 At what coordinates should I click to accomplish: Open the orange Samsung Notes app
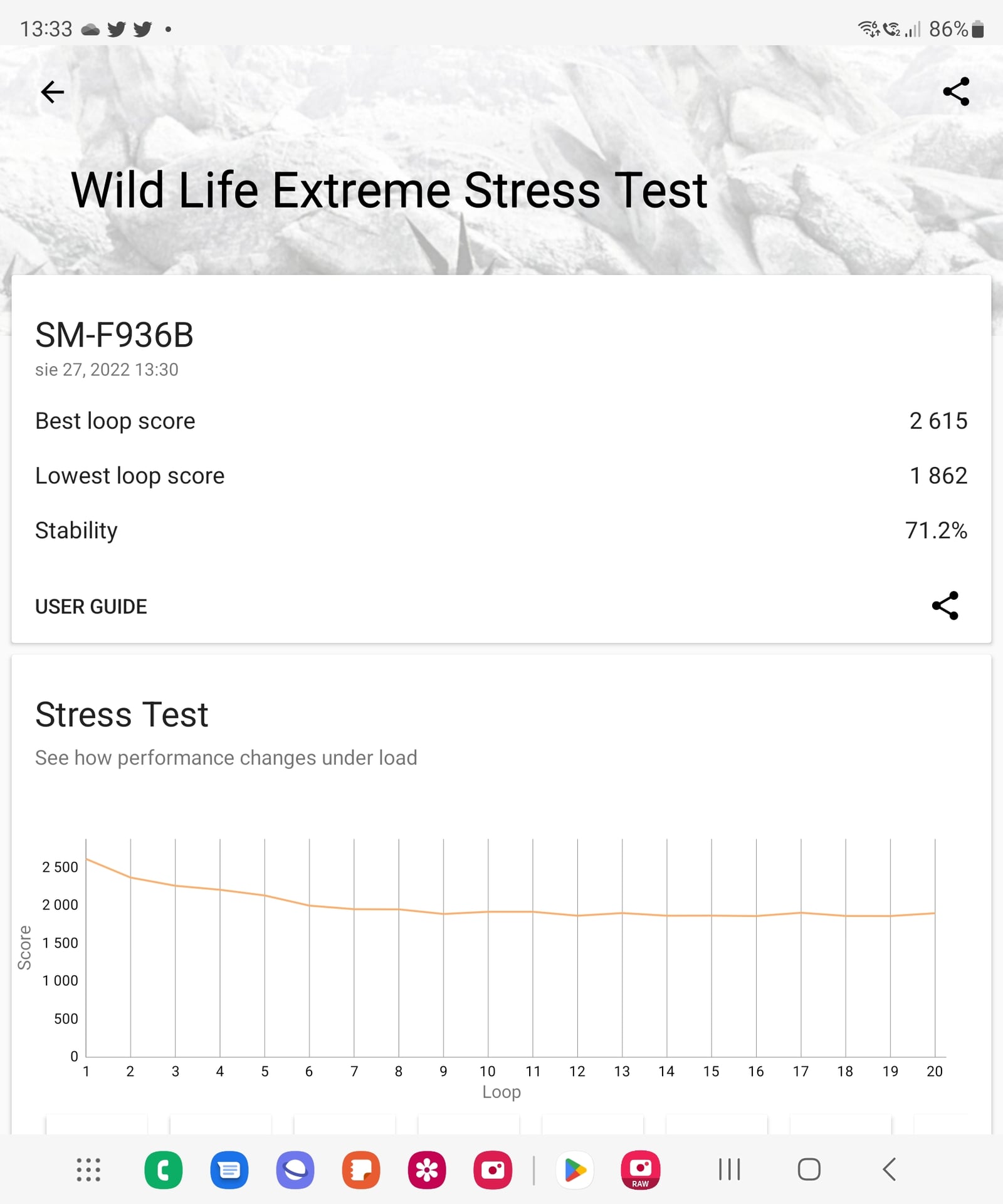361,1170
